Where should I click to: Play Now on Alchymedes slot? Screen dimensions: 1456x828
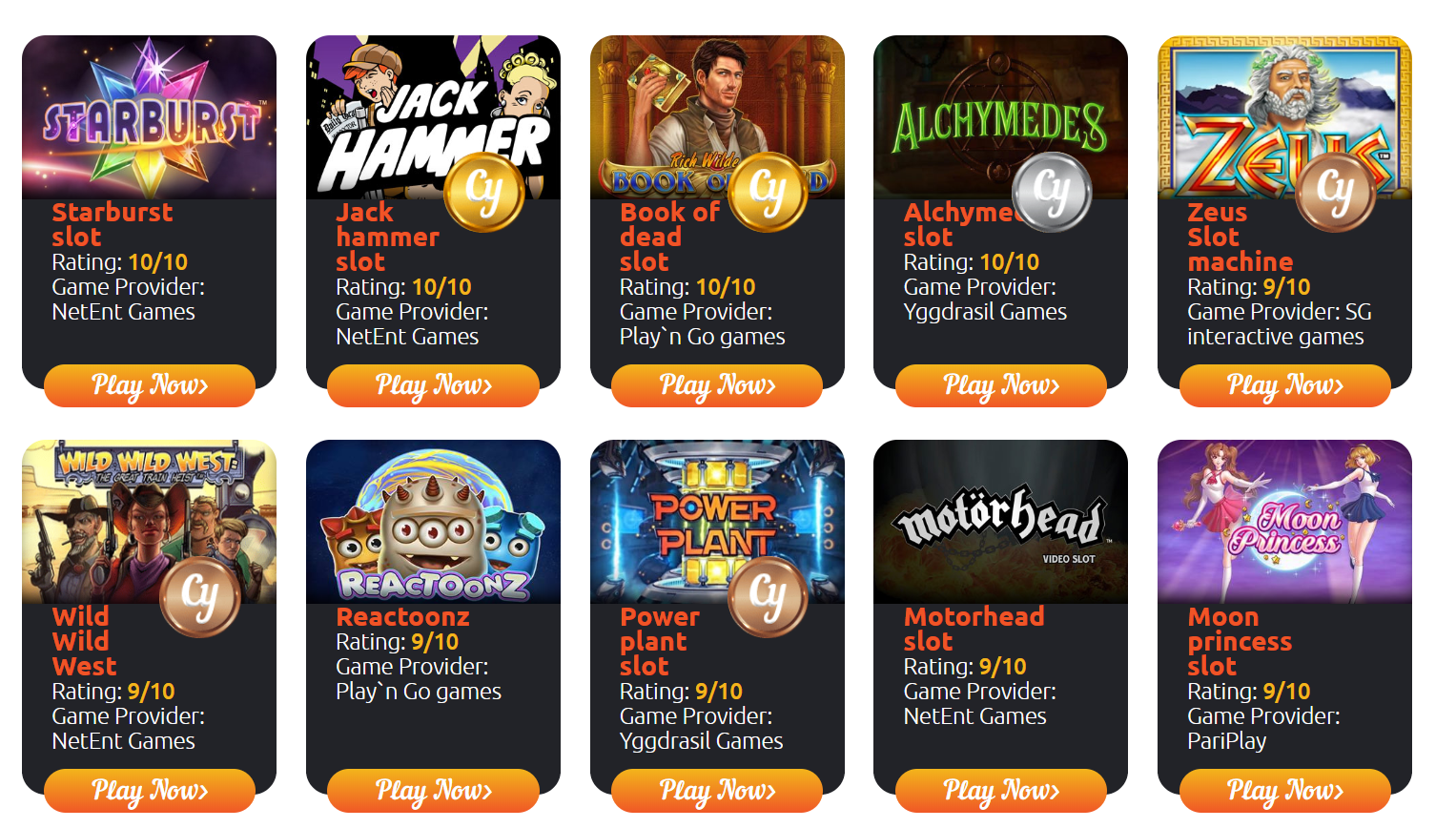pos(1001,385)
